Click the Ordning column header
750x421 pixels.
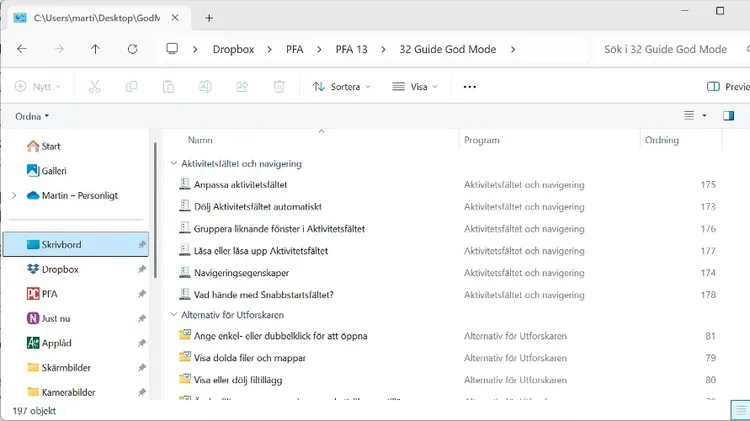pos(662,140)
